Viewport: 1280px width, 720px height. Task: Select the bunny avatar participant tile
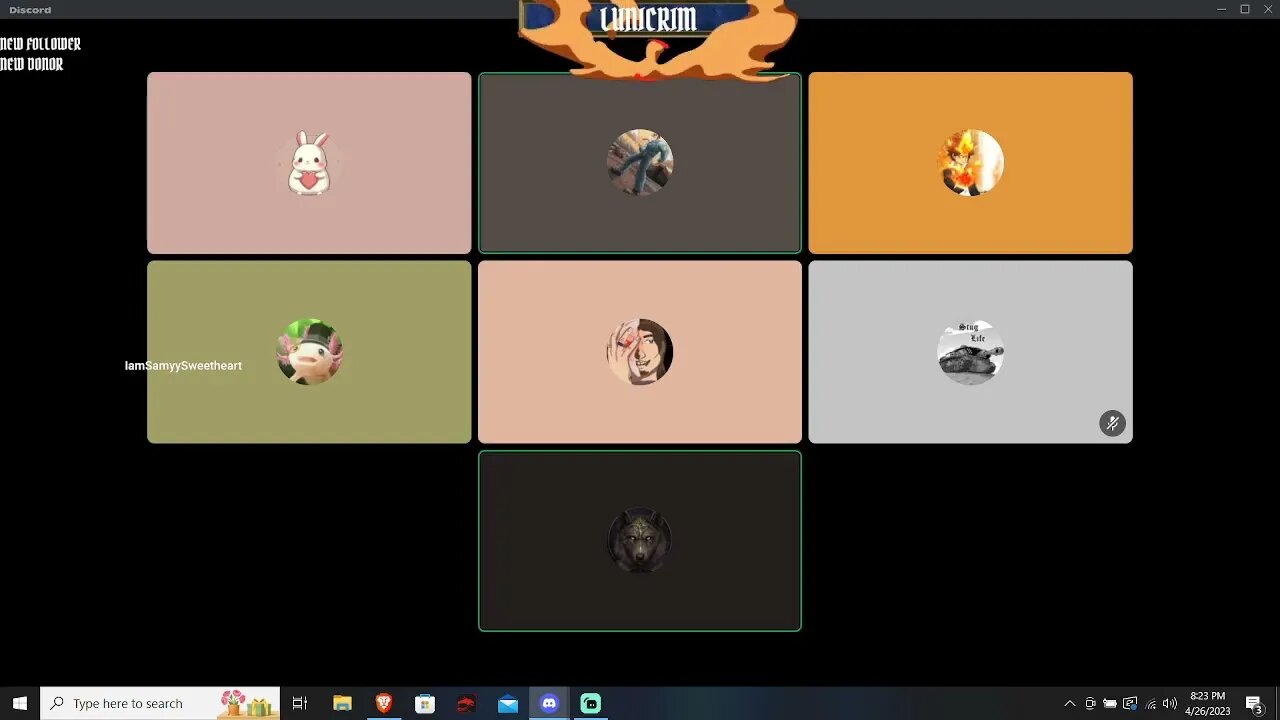click(x=309, y=162)
